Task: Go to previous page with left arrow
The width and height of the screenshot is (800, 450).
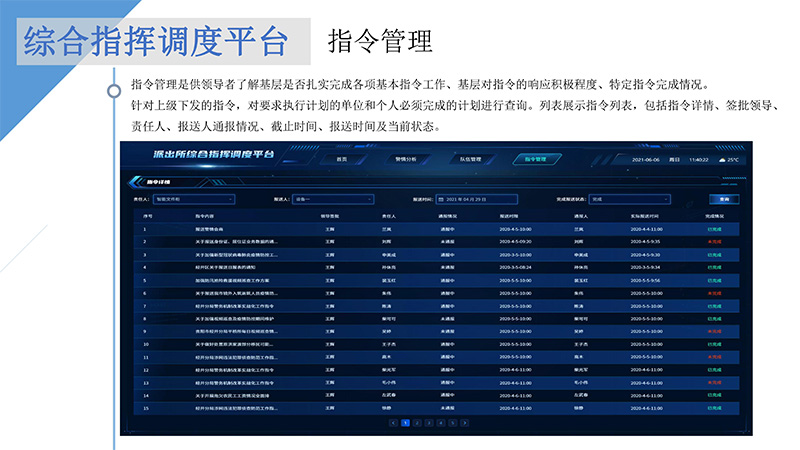Action: pyautogui.click(x=393, y=423)
